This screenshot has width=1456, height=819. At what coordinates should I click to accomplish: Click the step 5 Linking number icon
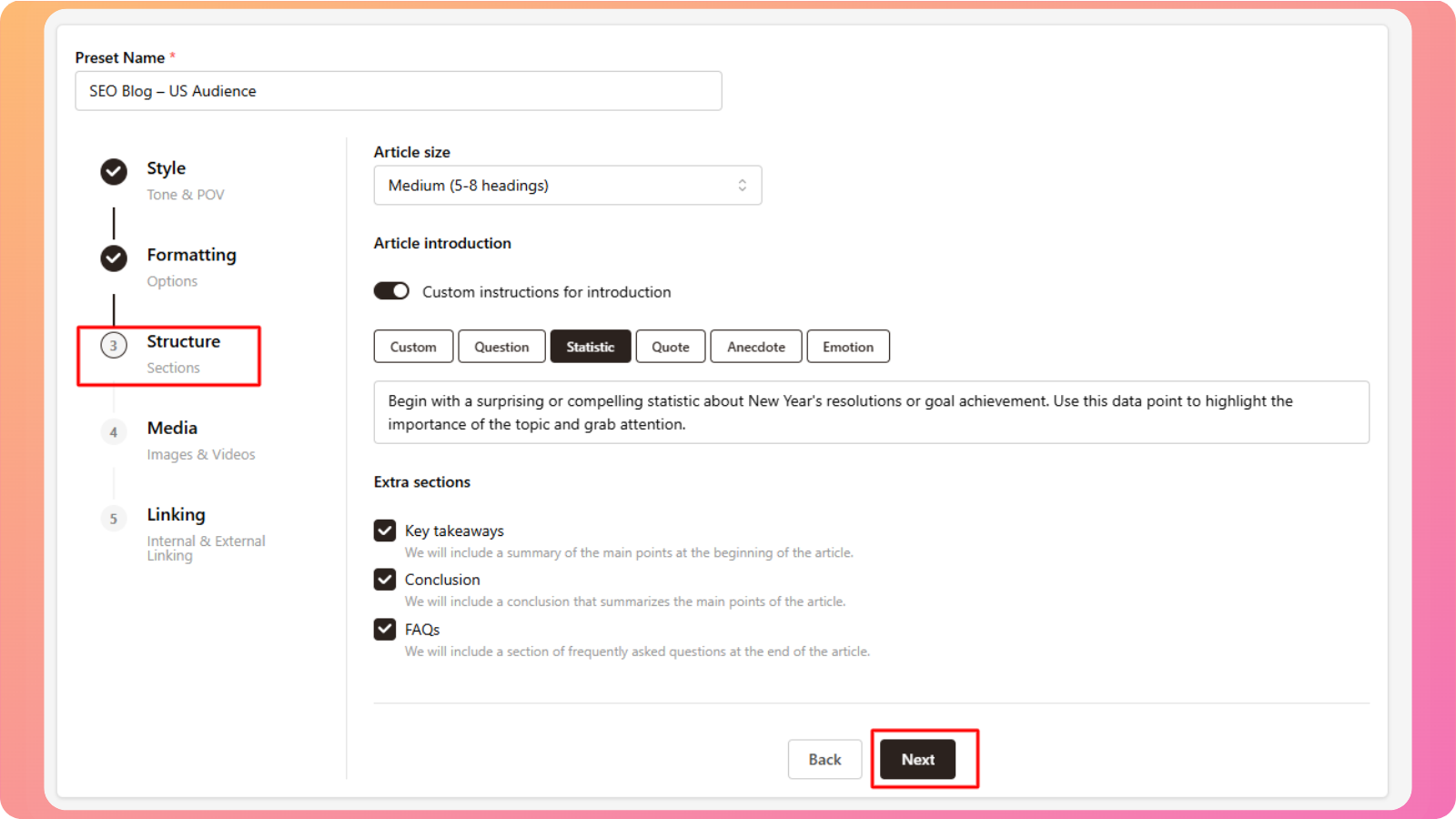114,519
